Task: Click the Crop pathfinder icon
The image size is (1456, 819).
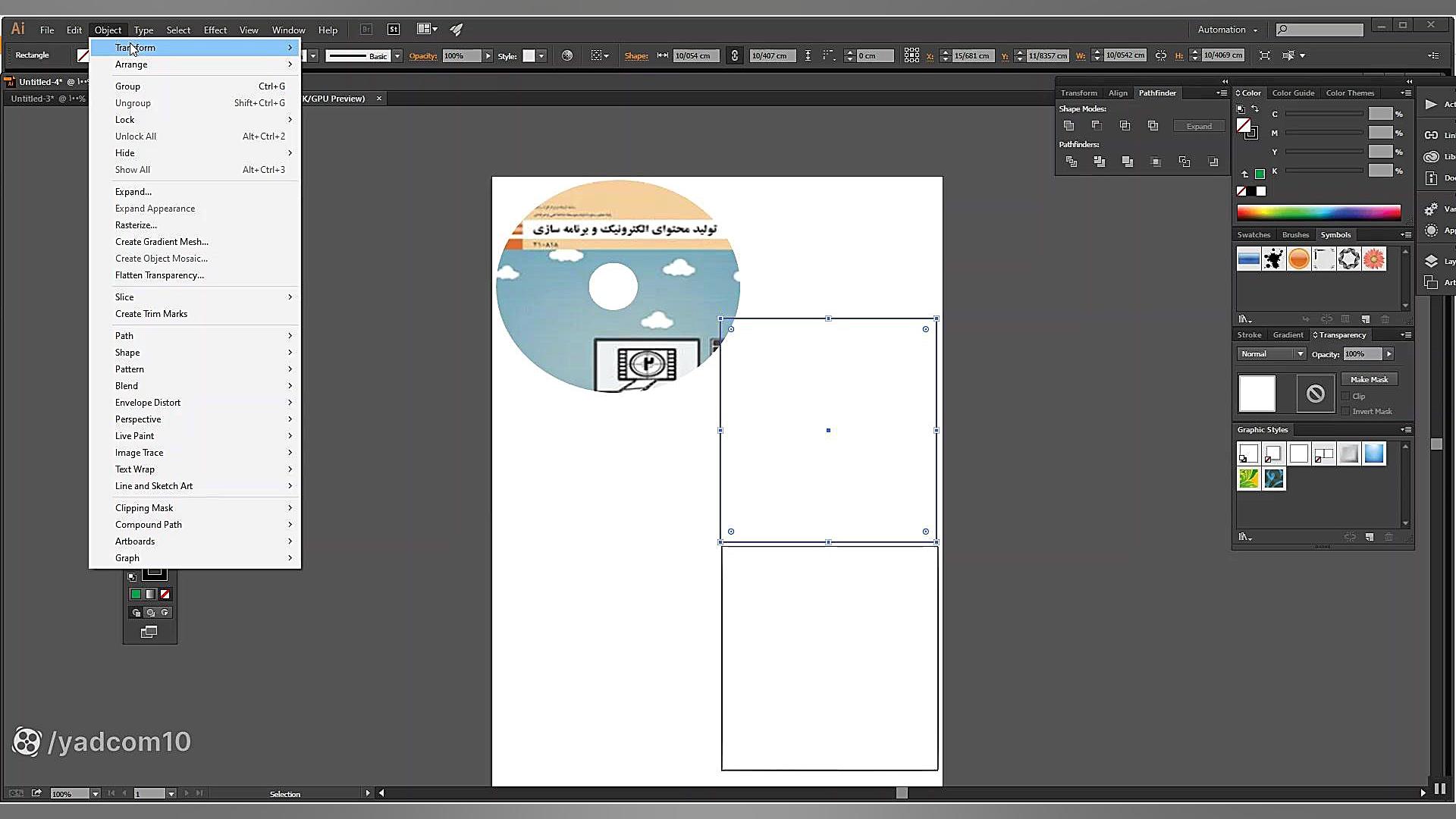Action: tap(1156, 162)
